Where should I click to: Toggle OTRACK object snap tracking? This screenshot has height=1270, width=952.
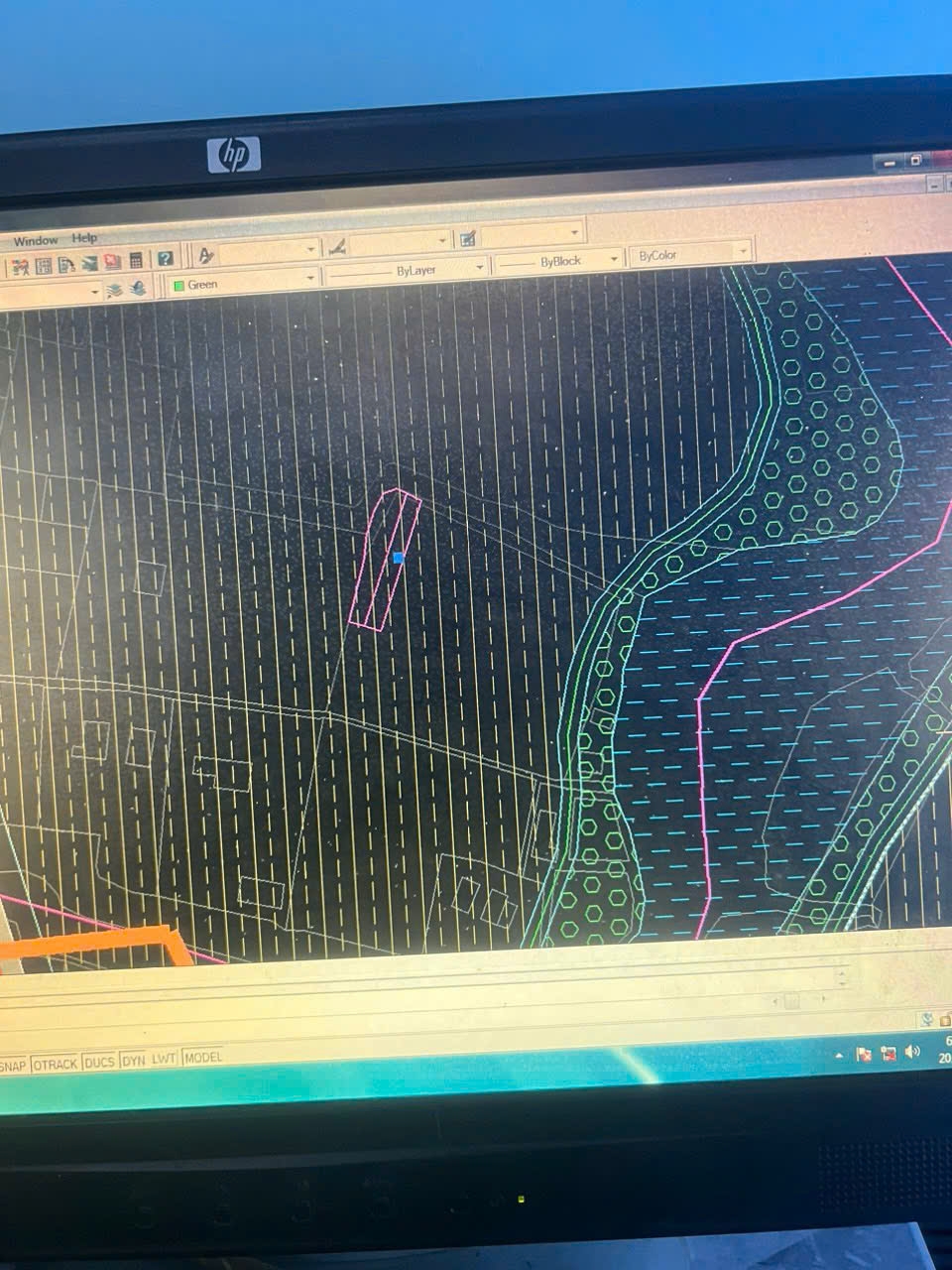pyautogui.click(x=54, y=1064)
